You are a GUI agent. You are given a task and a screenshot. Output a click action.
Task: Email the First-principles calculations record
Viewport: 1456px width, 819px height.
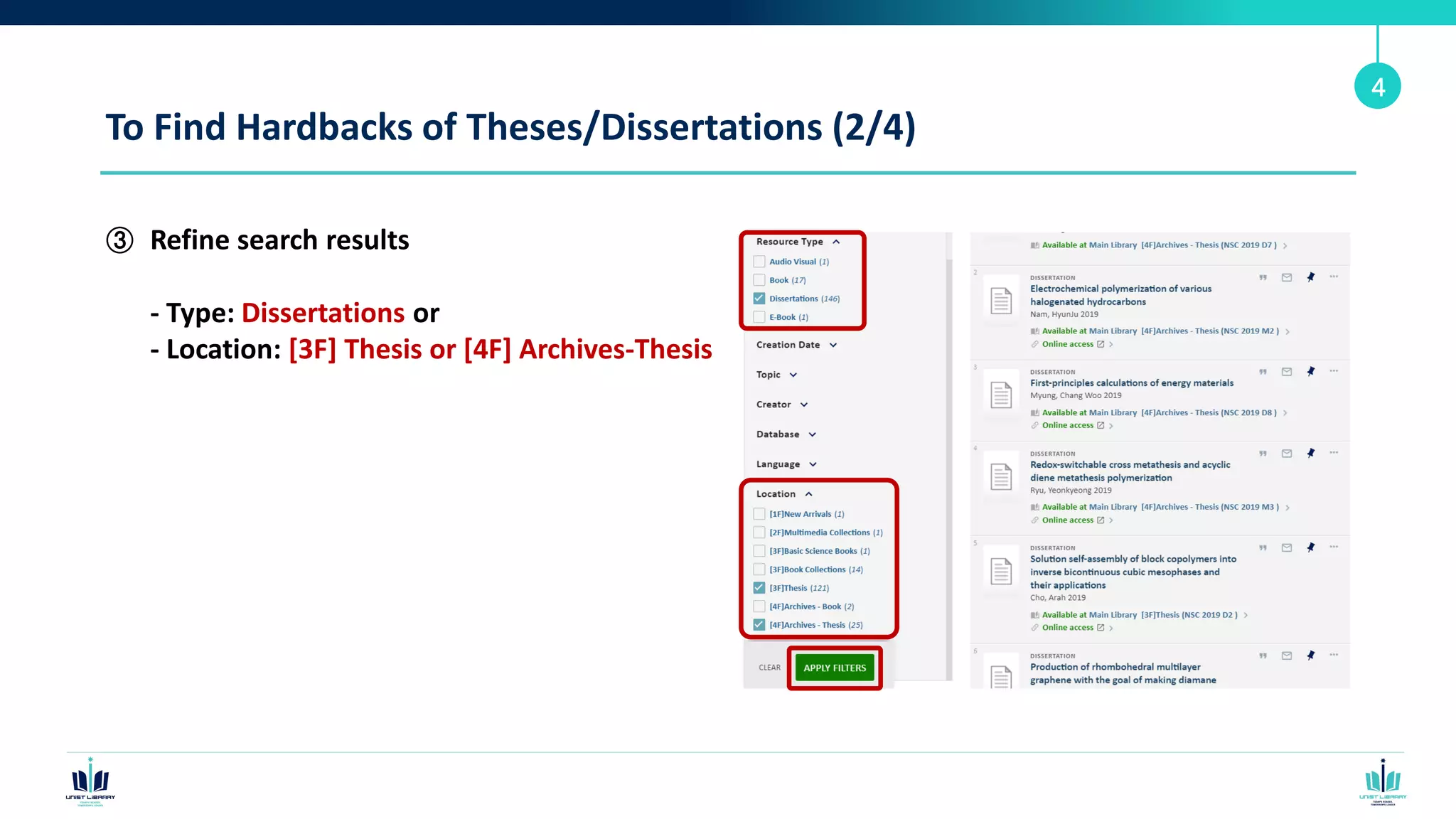[x=1287, y=372]
